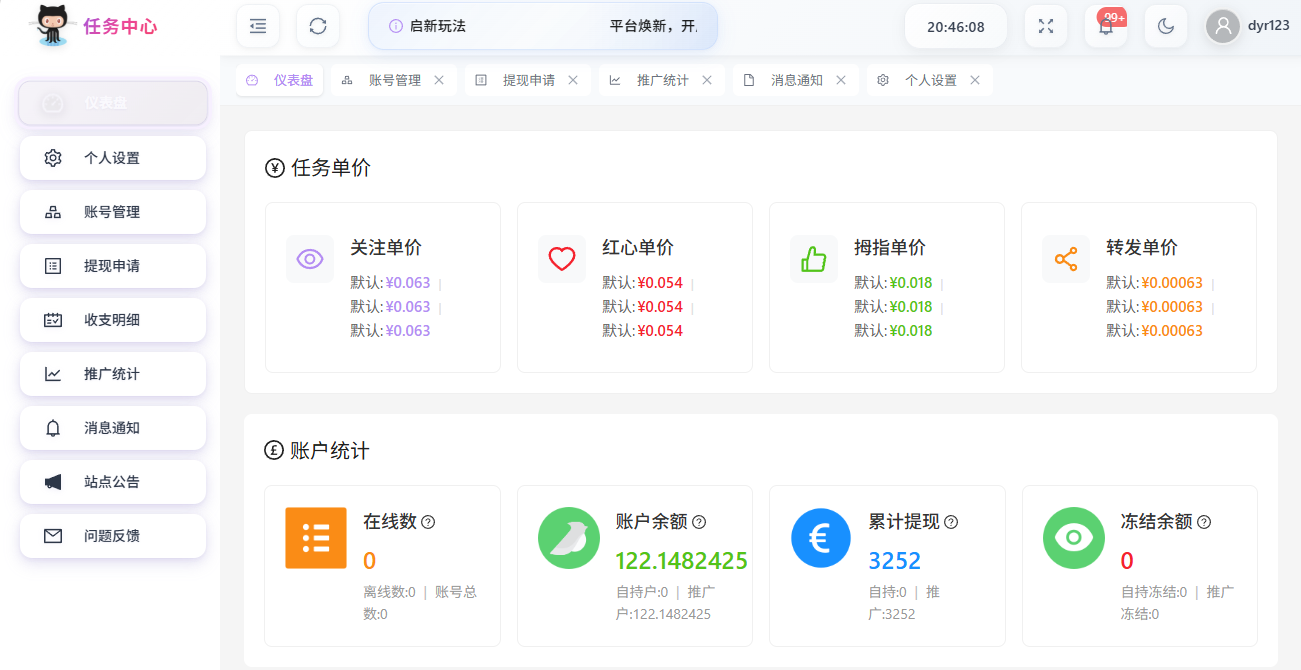Go to 站点公告 in the sidebar
Screen dimensions: 1301x670
tap(112, 482)
